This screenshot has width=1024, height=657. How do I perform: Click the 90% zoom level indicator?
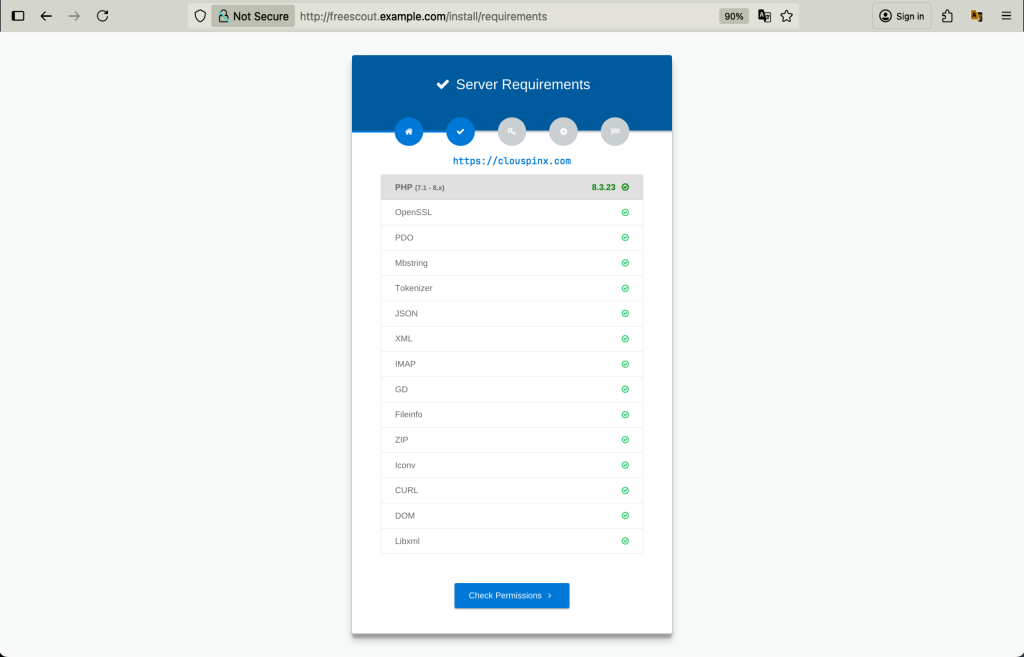[x=733, y=15]
